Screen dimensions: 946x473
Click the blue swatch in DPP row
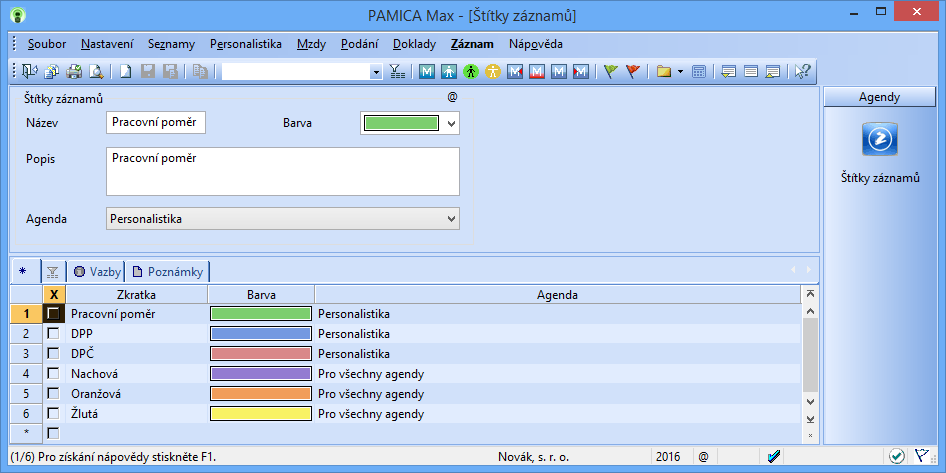pos(261,333)
